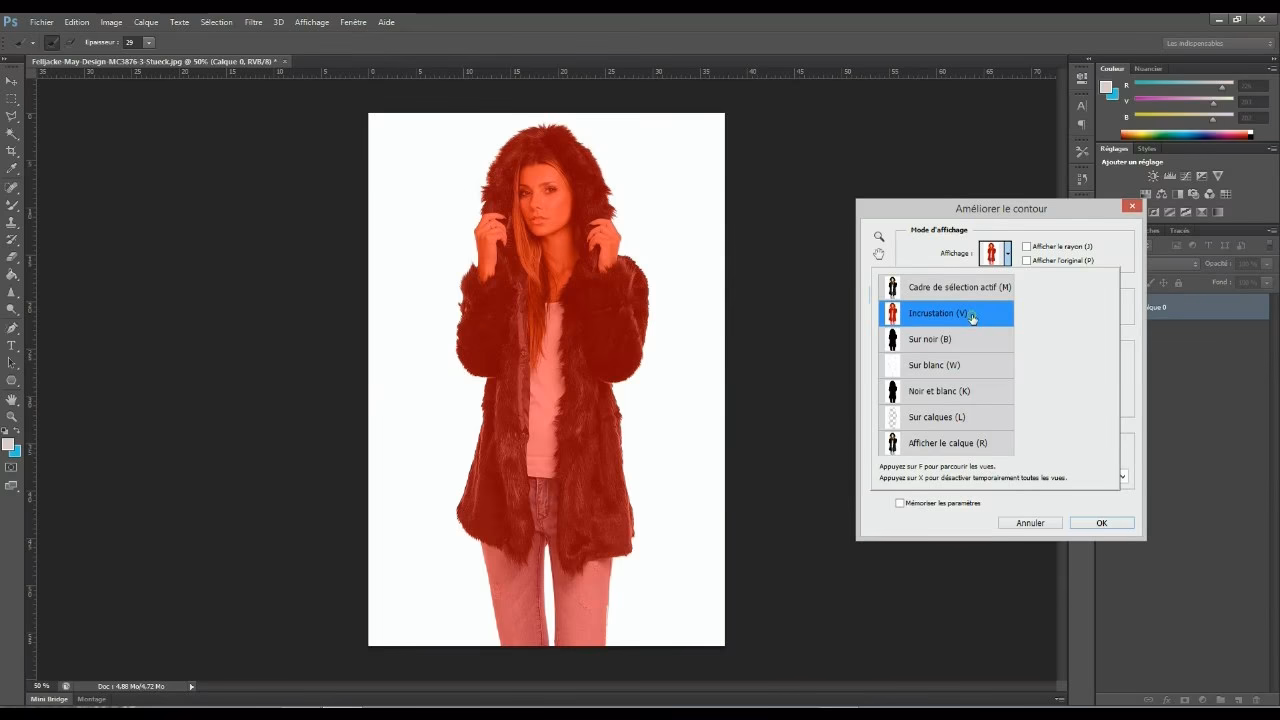This screenshot has width=1280, height=720.
Task: Click the Annuler button
Action: coord(1029,522)
